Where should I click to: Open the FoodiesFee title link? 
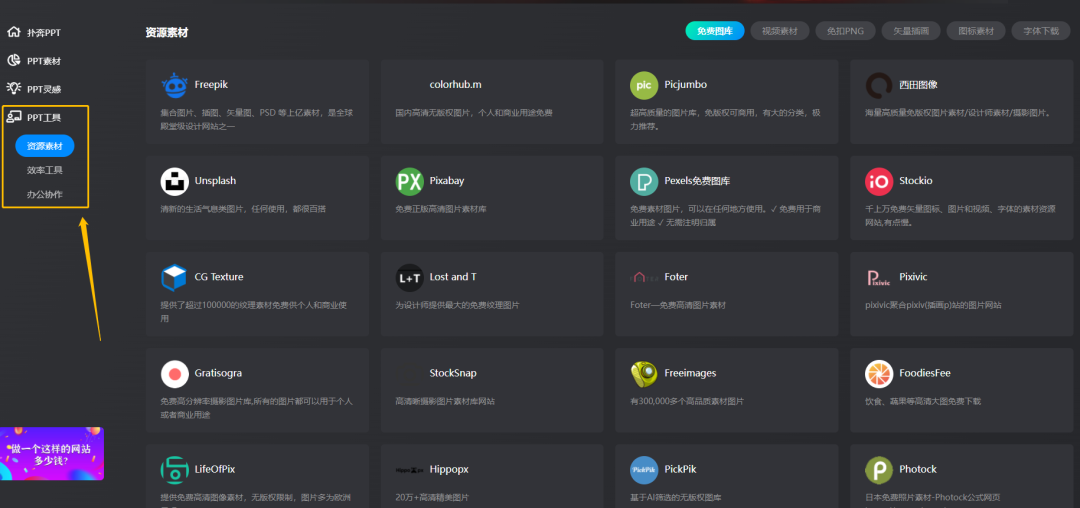925,373
